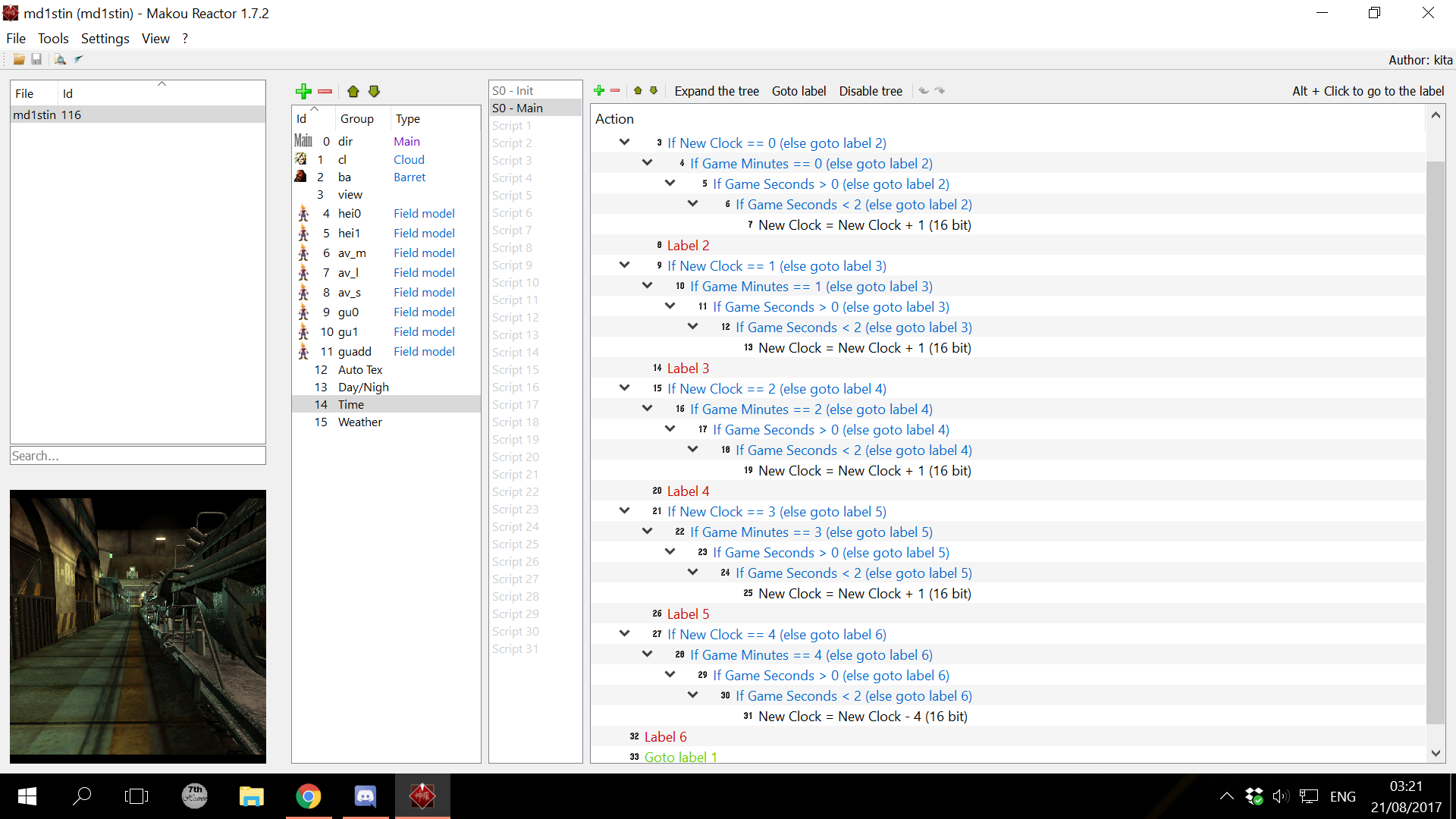Open the View menu
Screen dimensions: 1456x819
[155, 38]
